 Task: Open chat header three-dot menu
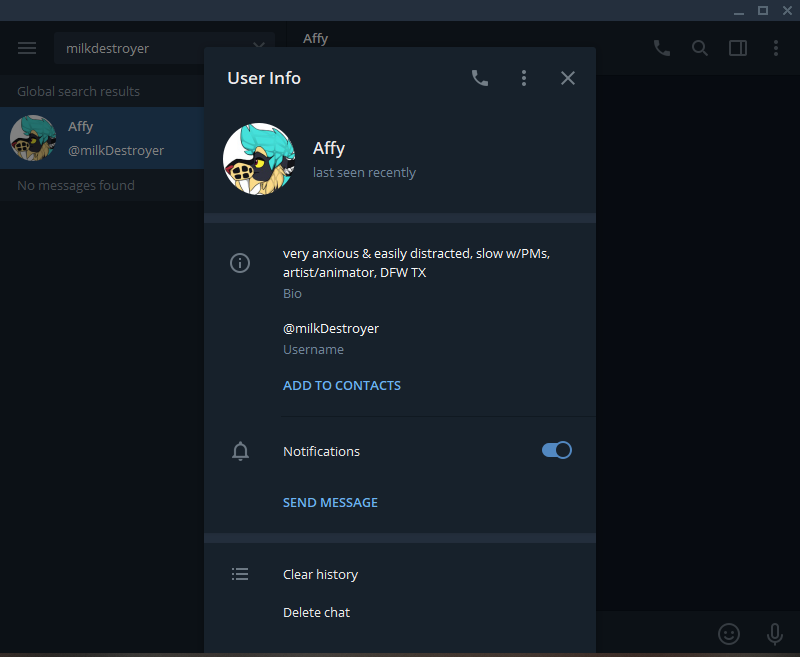click(x=776, y=48)
